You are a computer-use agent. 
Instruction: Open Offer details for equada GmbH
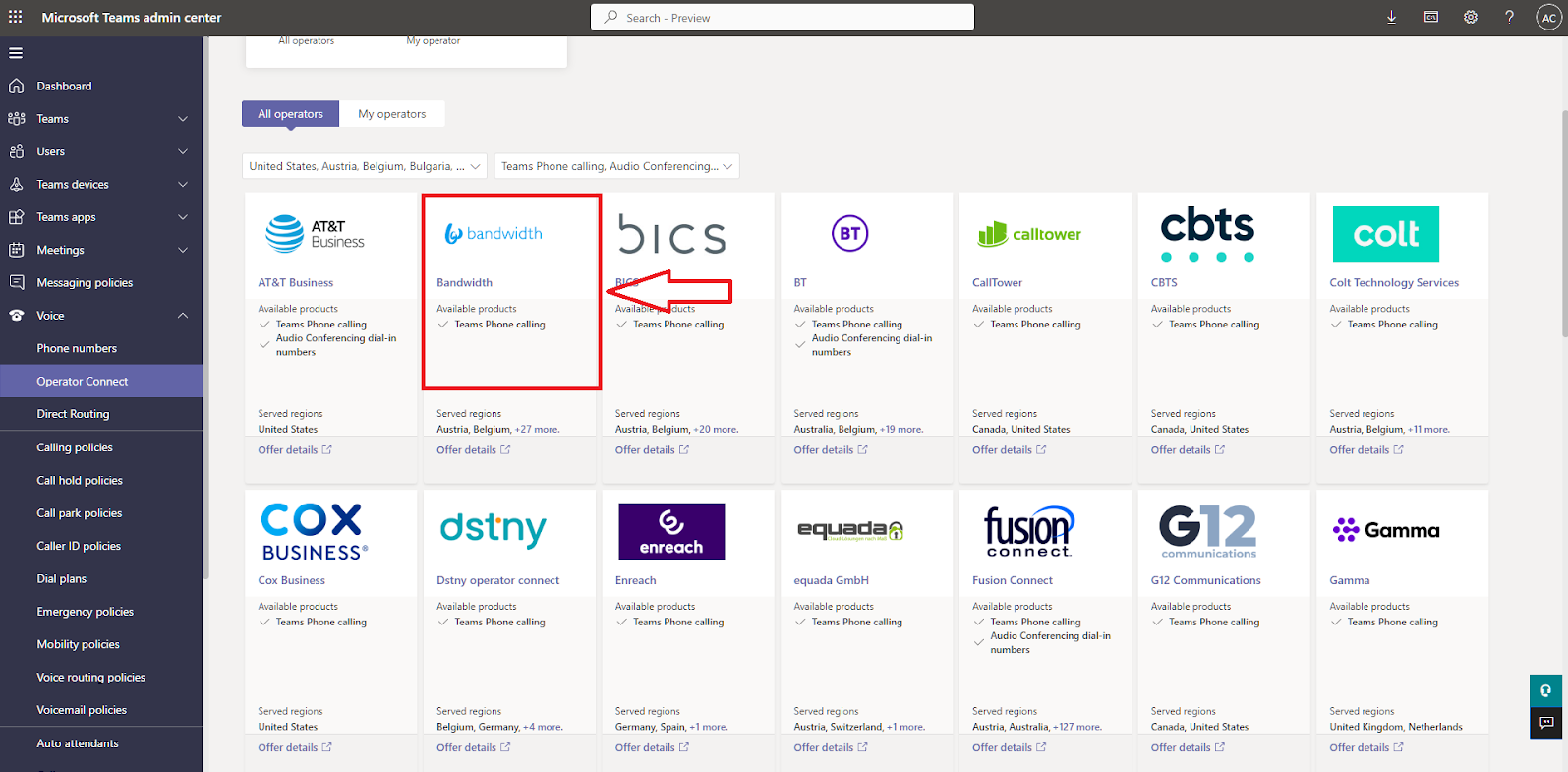[x=831, y=748]
